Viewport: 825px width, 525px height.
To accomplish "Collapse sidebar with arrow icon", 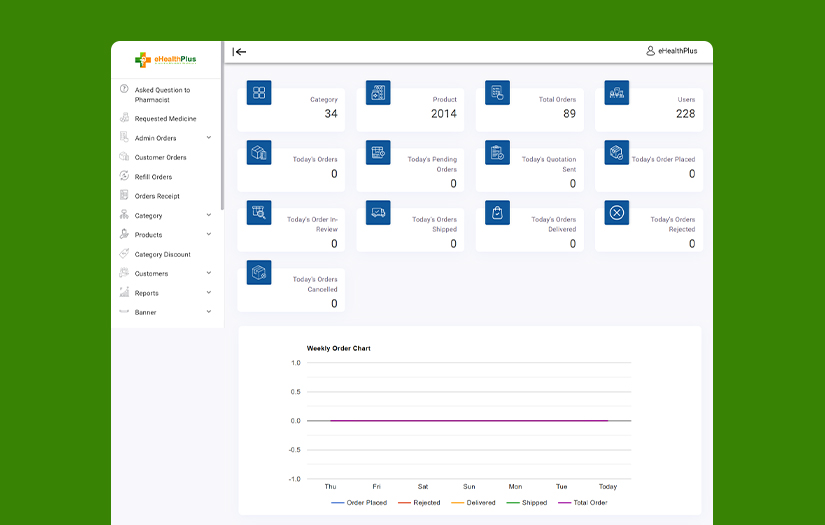I will click(239, 52).
